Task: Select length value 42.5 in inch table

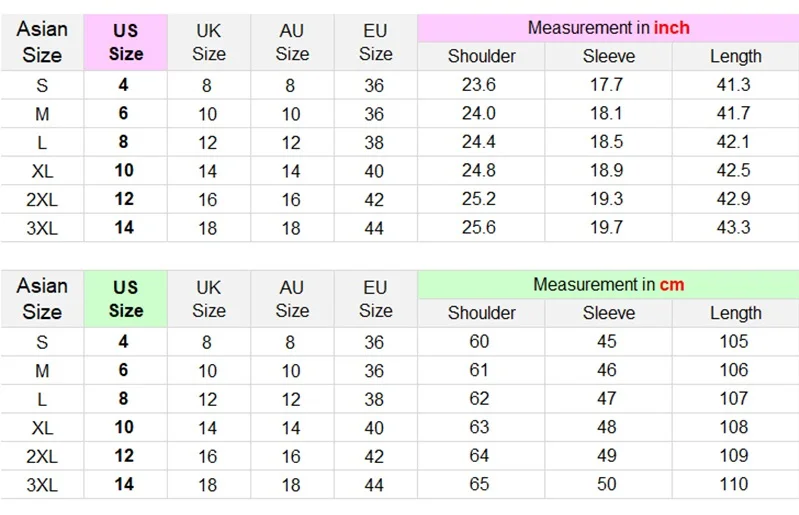Action: tap(734, 171)
